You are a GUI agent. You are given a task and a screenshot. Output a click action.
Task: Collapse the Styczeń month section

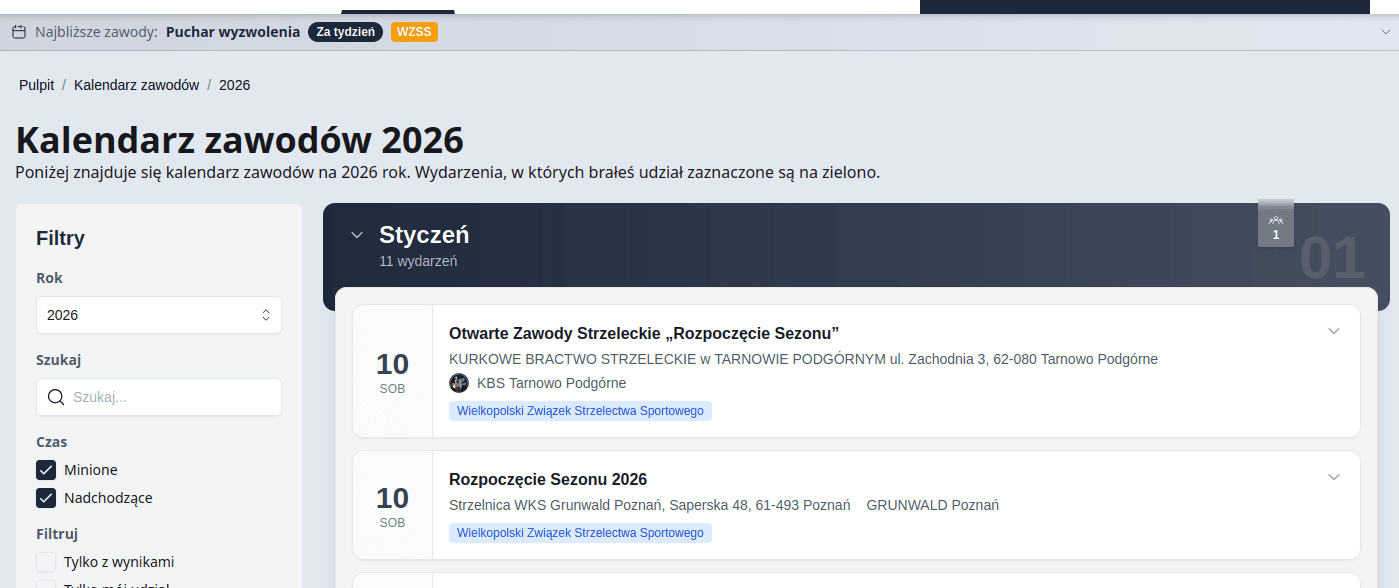point(357,235)
